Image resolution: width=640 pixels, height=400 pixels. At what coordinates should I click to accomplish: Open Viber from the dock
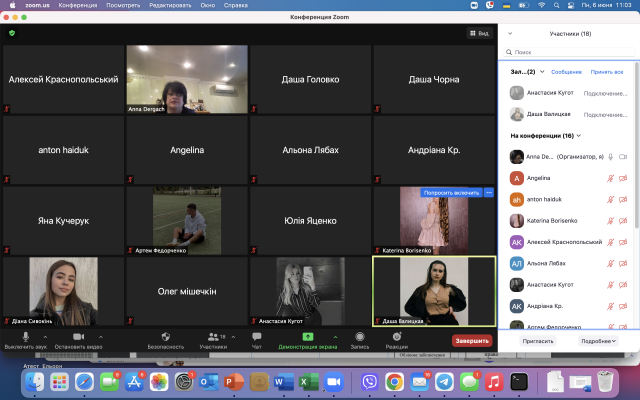point(370,382)
